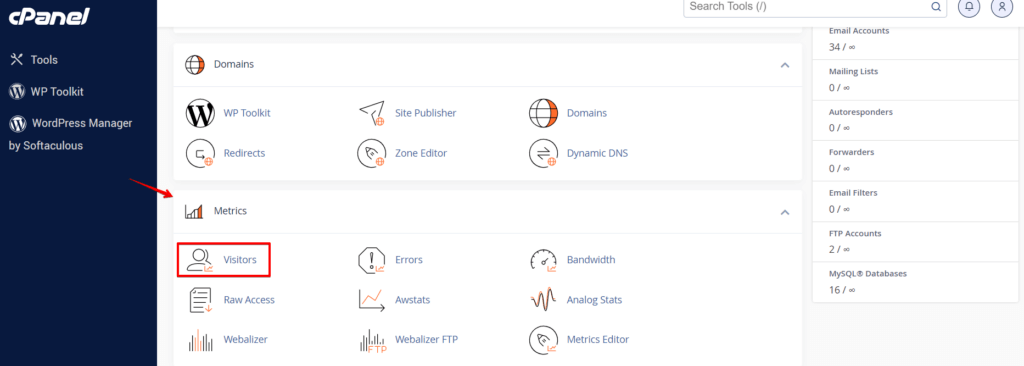Image resolution: width=1024 pixels, height=366 pixels.
Task: Open the Visitors metrics icon
Action: coord(200,259)
